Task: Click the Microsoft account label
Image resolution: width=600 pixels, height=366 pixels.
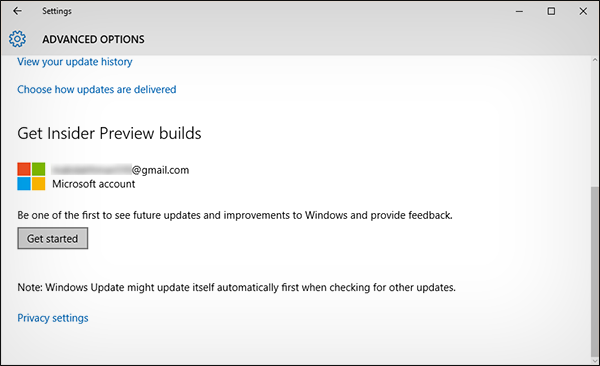Action: coord(94,184)
